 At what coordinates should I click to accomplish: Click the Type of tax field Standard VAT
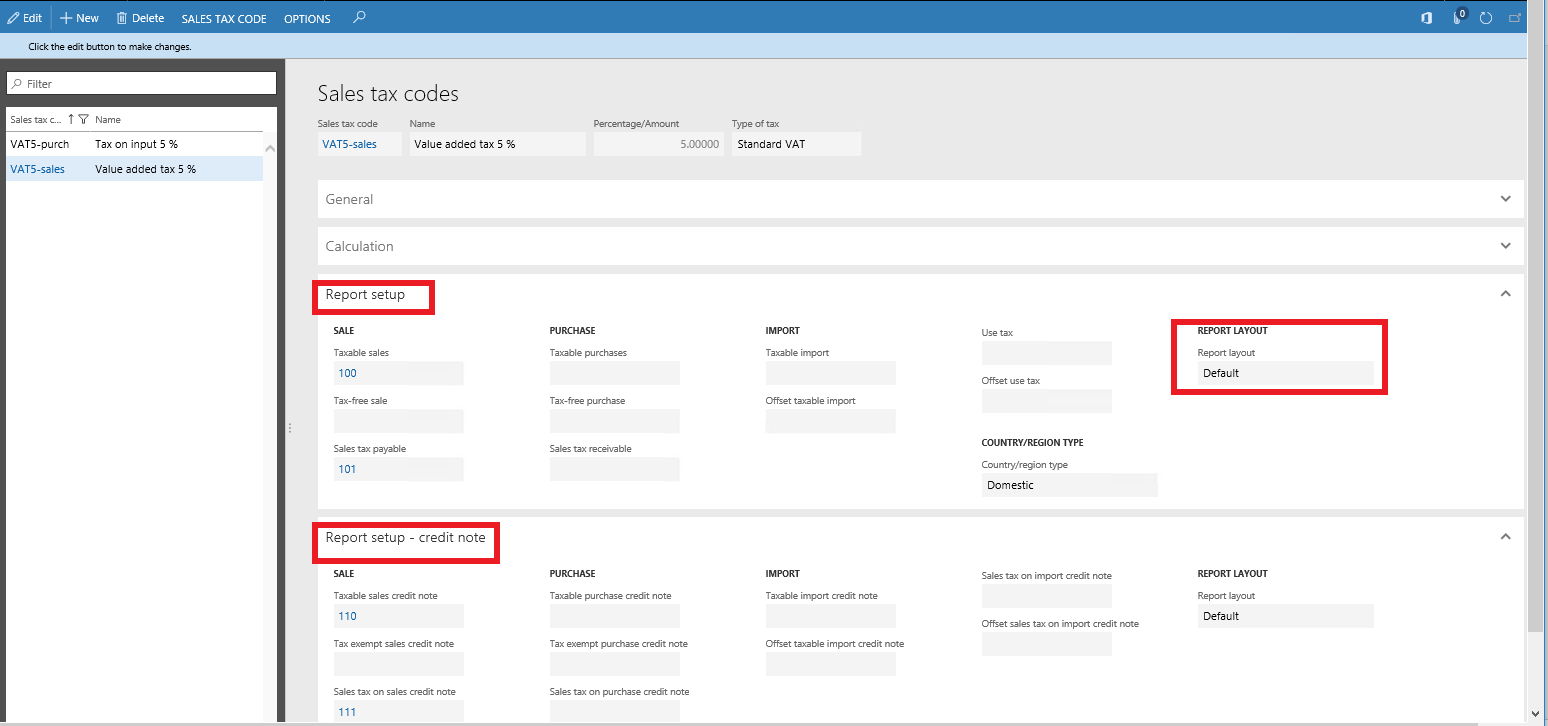[x=796, y=144]
